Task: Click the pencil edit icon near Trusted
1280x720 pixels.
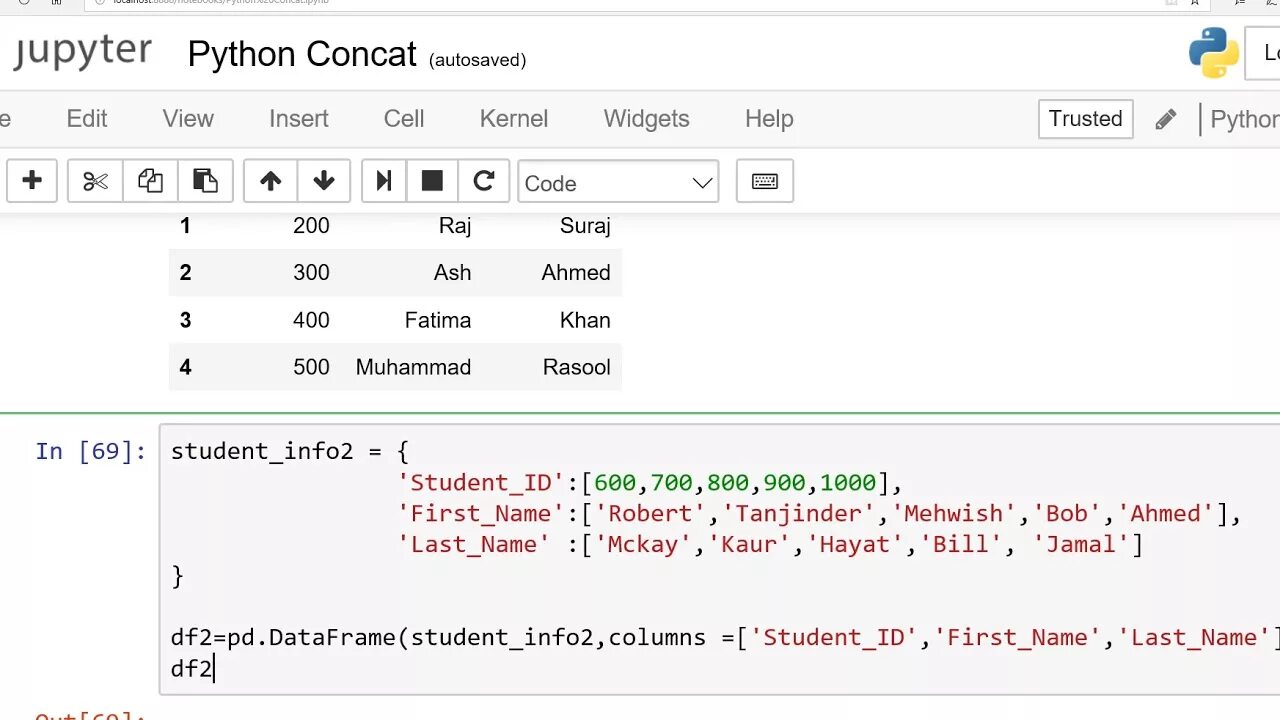Action: click(x=1165, y=120)
